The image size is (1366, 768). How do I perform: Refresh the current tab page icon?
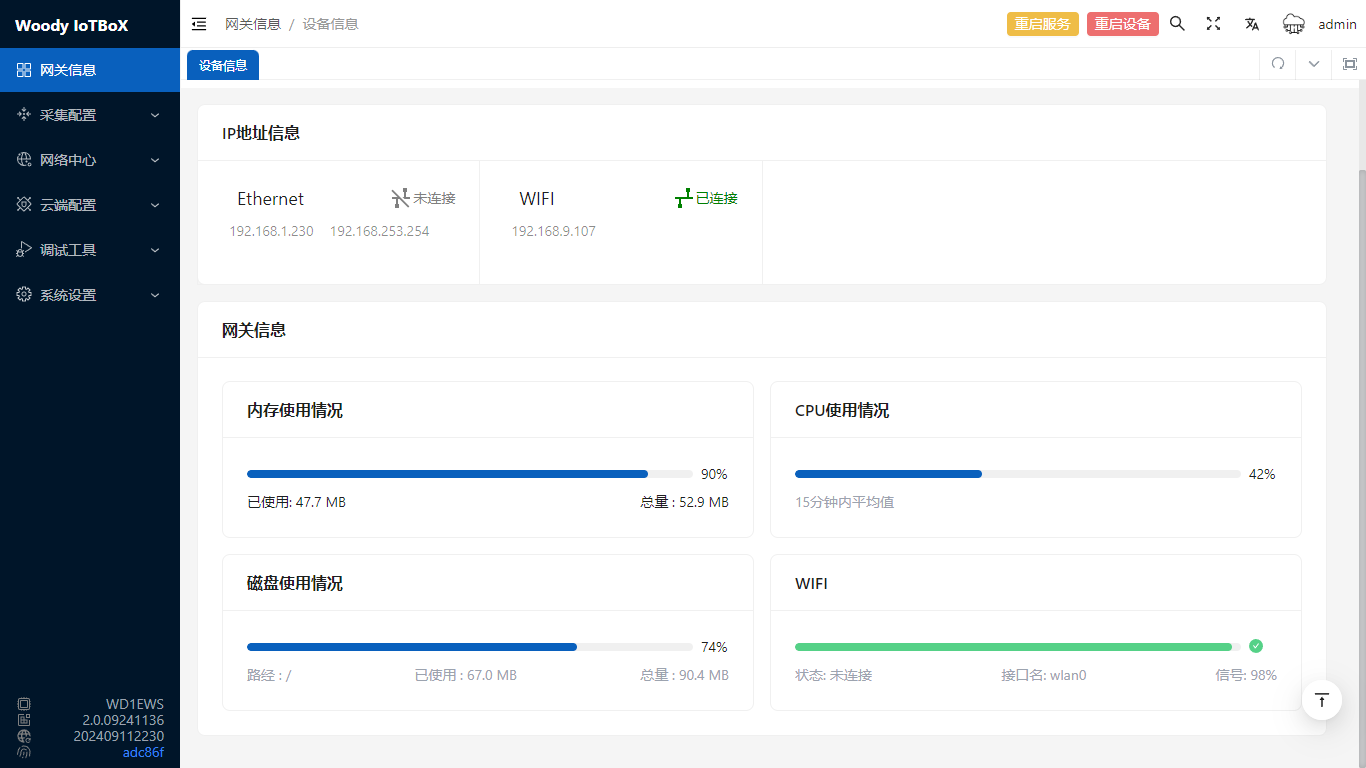[1277, 64]
